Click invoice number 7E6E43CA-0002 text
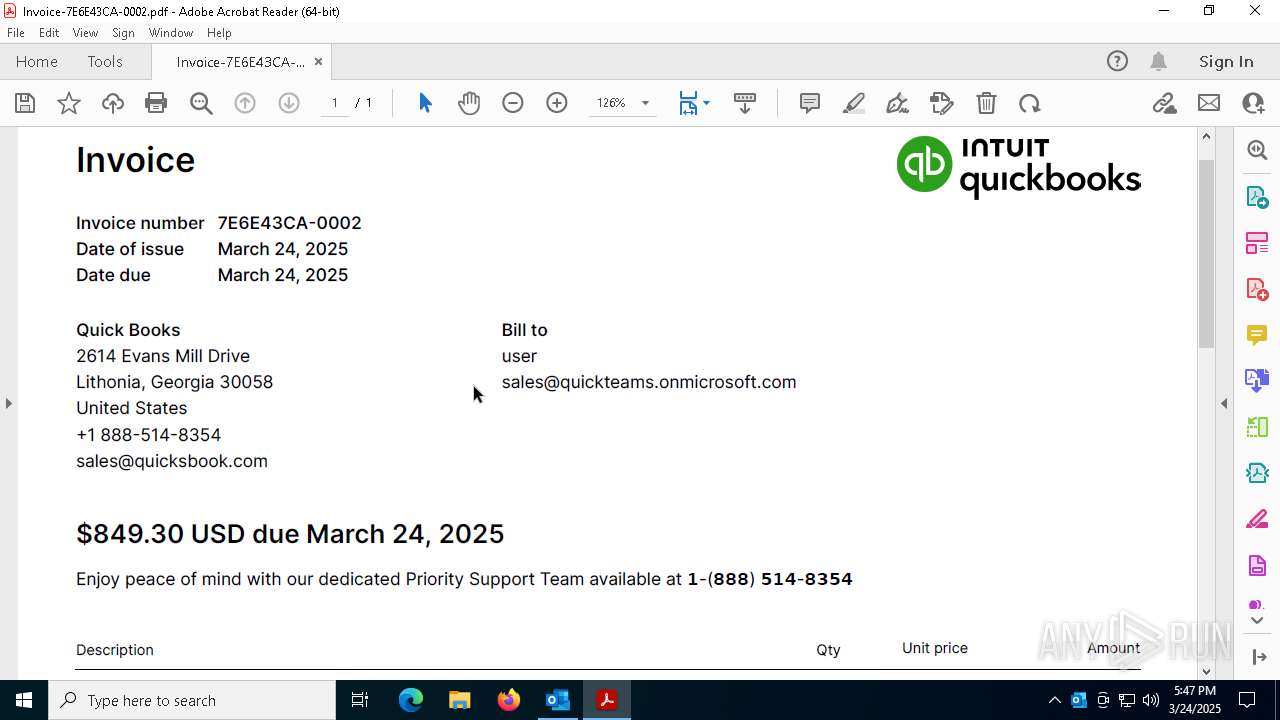Screen dimensions: 1280x720 pyautogui.click(x=290, y=223)
